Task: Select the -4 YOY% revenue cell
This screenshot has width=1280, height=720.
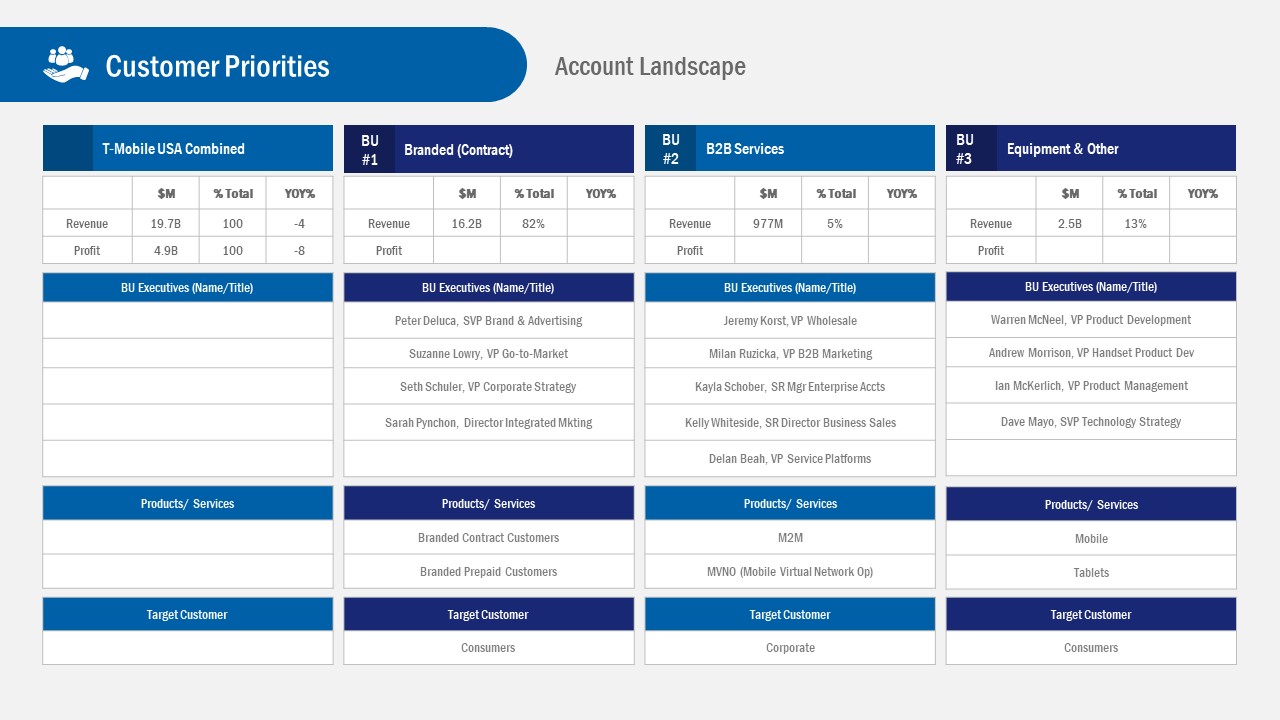Action: (x=300, y=223)
